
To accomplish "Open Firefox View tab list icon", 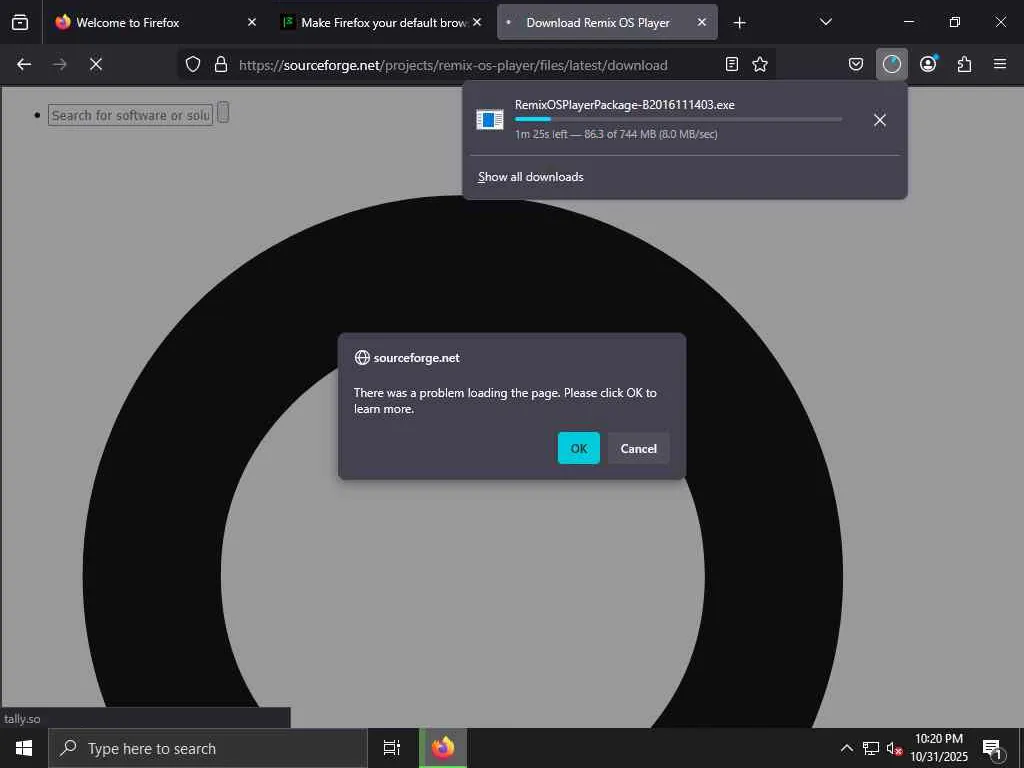I will (x=20, y=22).
